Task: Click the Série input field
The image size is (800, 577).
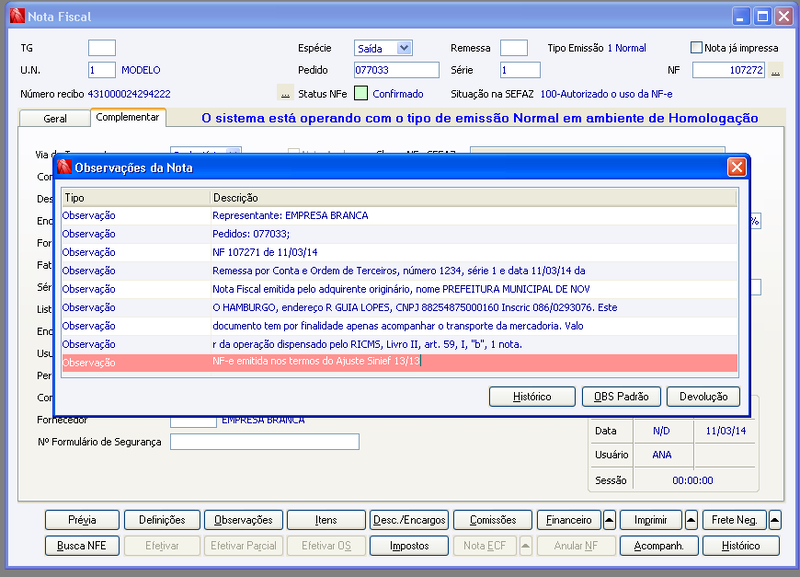Action: coord(520,70)
